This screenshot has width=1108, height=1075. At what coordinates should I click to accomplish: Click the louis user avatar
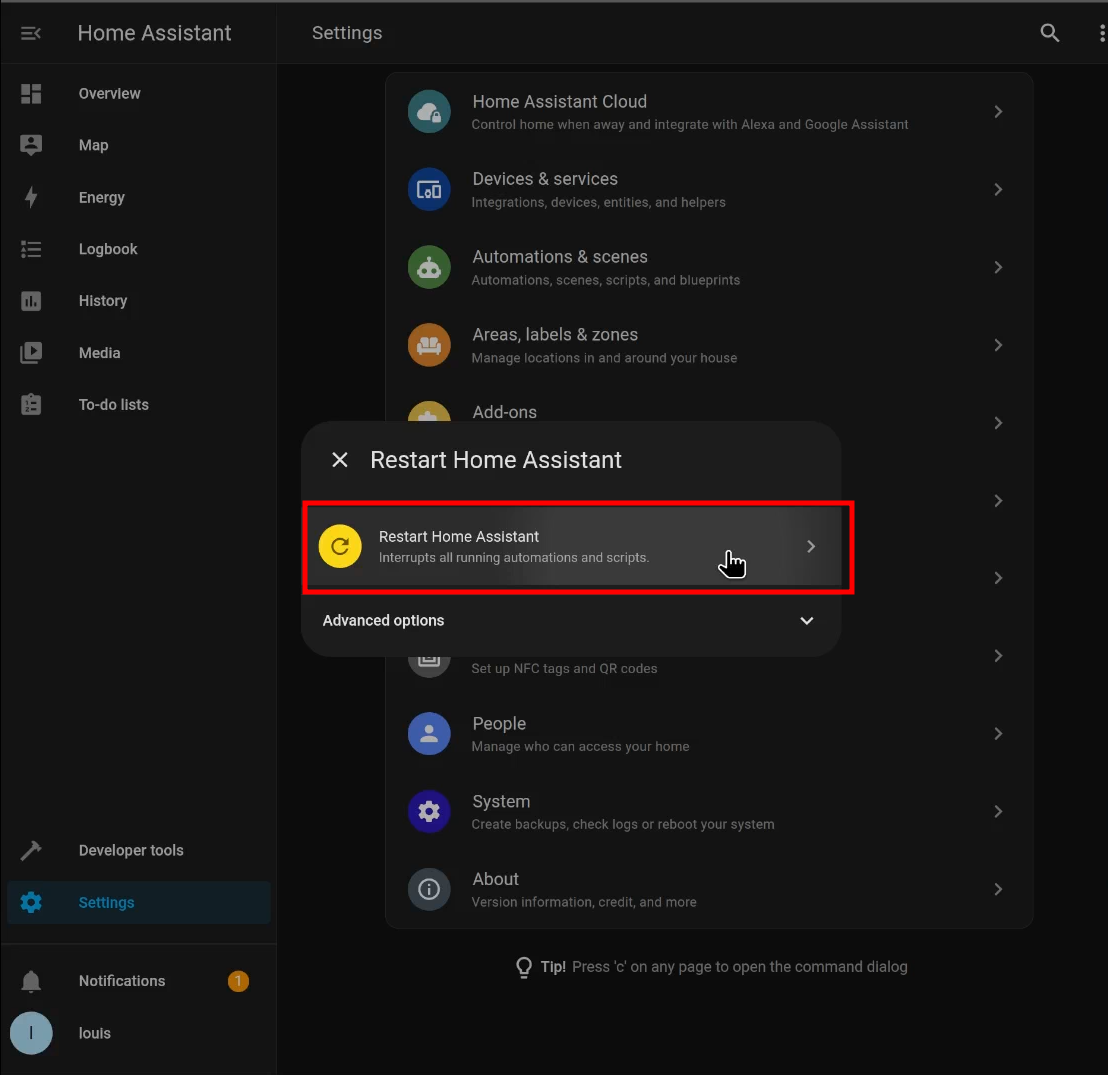(x=31, y=1033)
